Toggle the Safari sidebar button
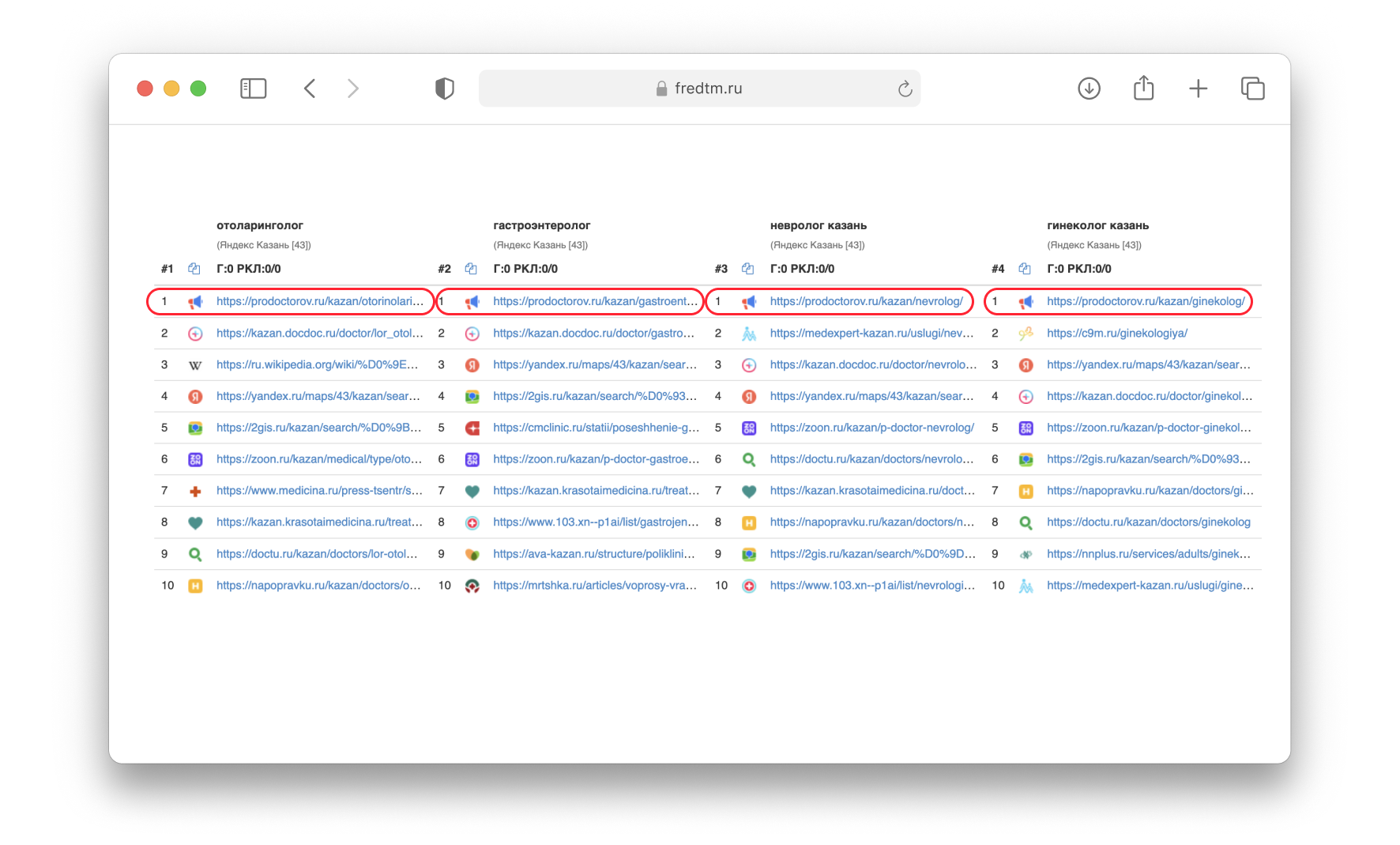 pyautogui.click(x=254, y=89)
